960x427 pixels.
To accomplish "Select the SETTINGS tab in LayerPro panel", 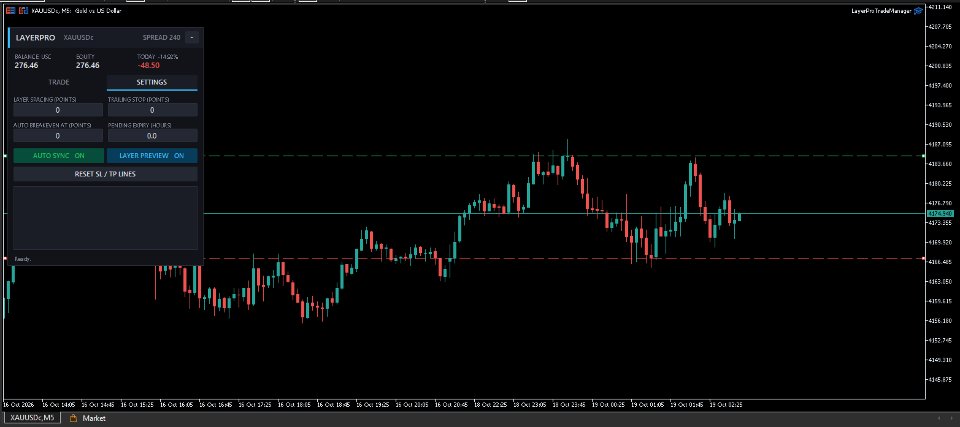I will (x=152, y=82).
